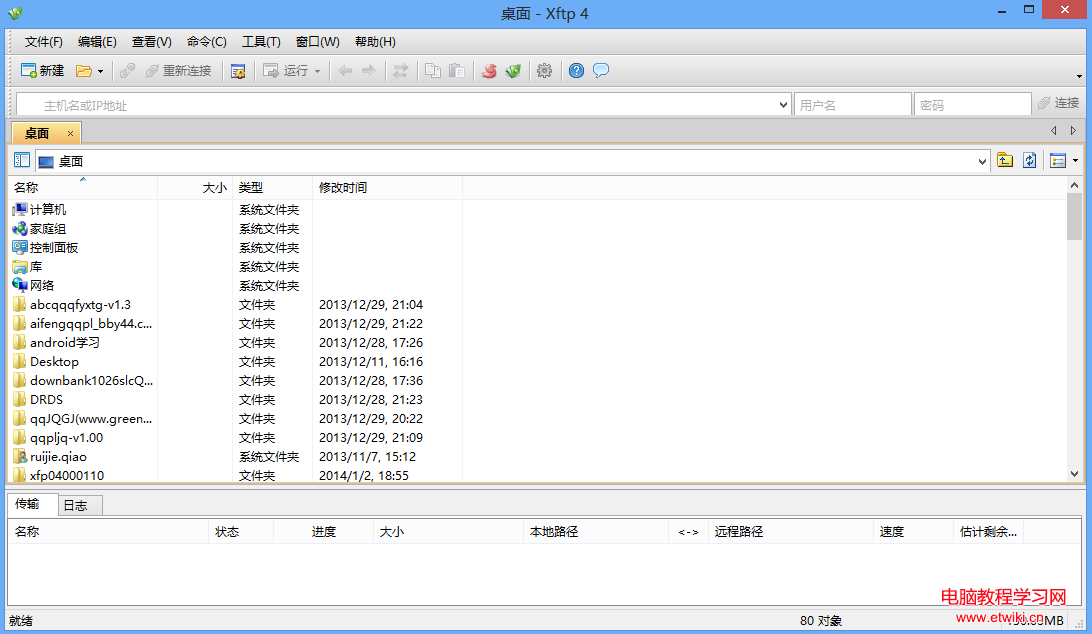The width and height of the screenshot is (1092, 634).
Task: Expand the host address dropdown arrow
Action: (783, 105)
